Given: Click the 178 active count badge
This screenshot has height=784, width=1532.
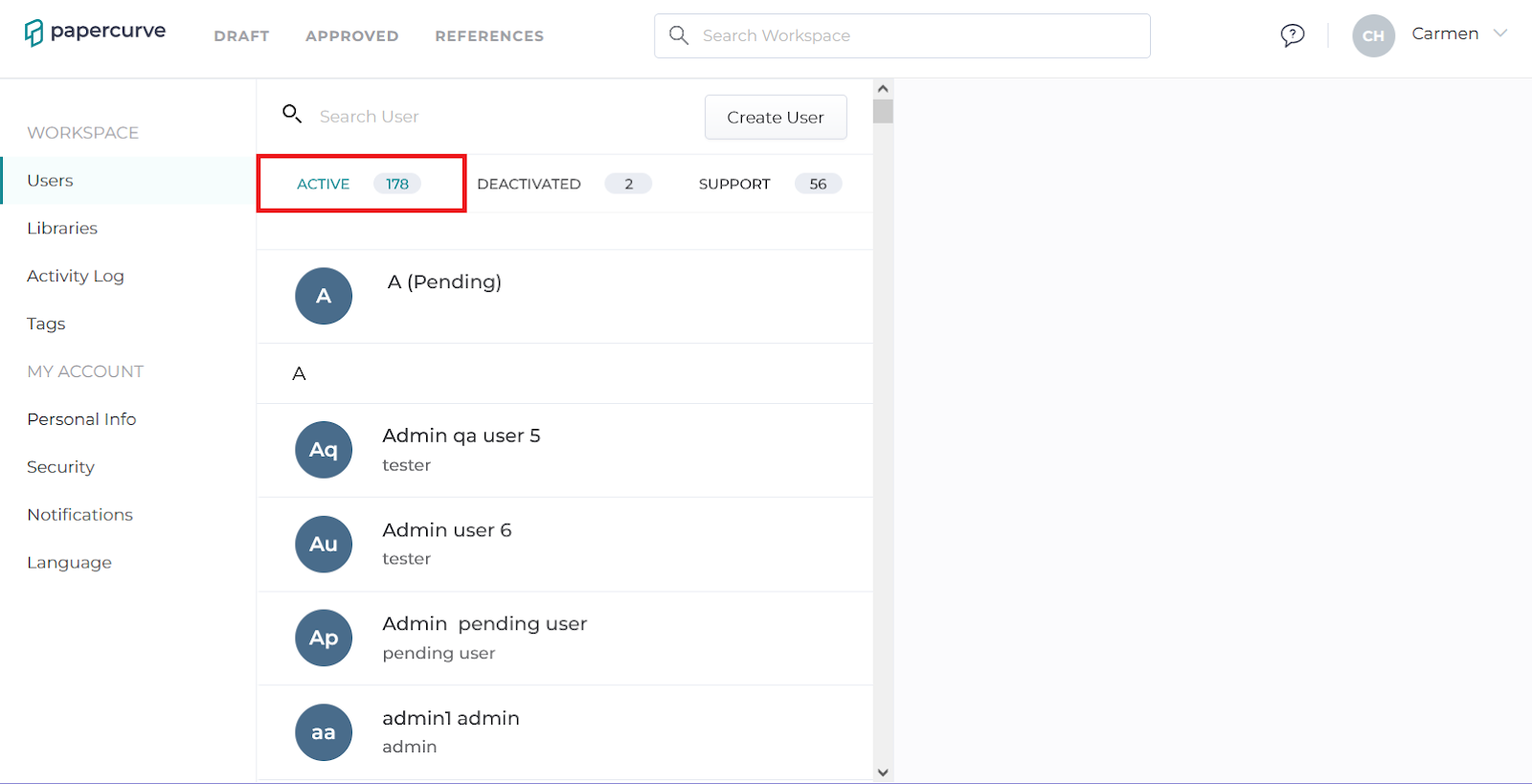Looking at the screenshot, I should click(x=397, y=184).
